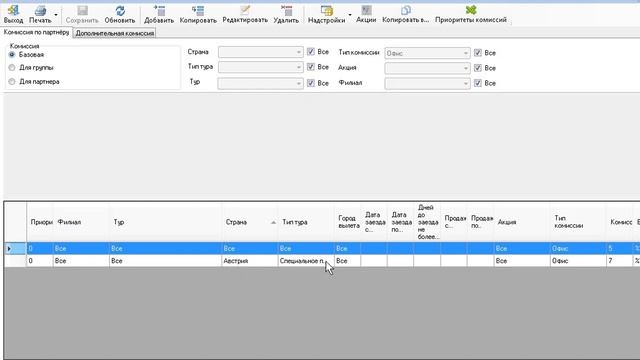The width and height of the screenshot is (640, 360).
Task: Click the Город вылета column header
Action: click(x=348, y=222)
